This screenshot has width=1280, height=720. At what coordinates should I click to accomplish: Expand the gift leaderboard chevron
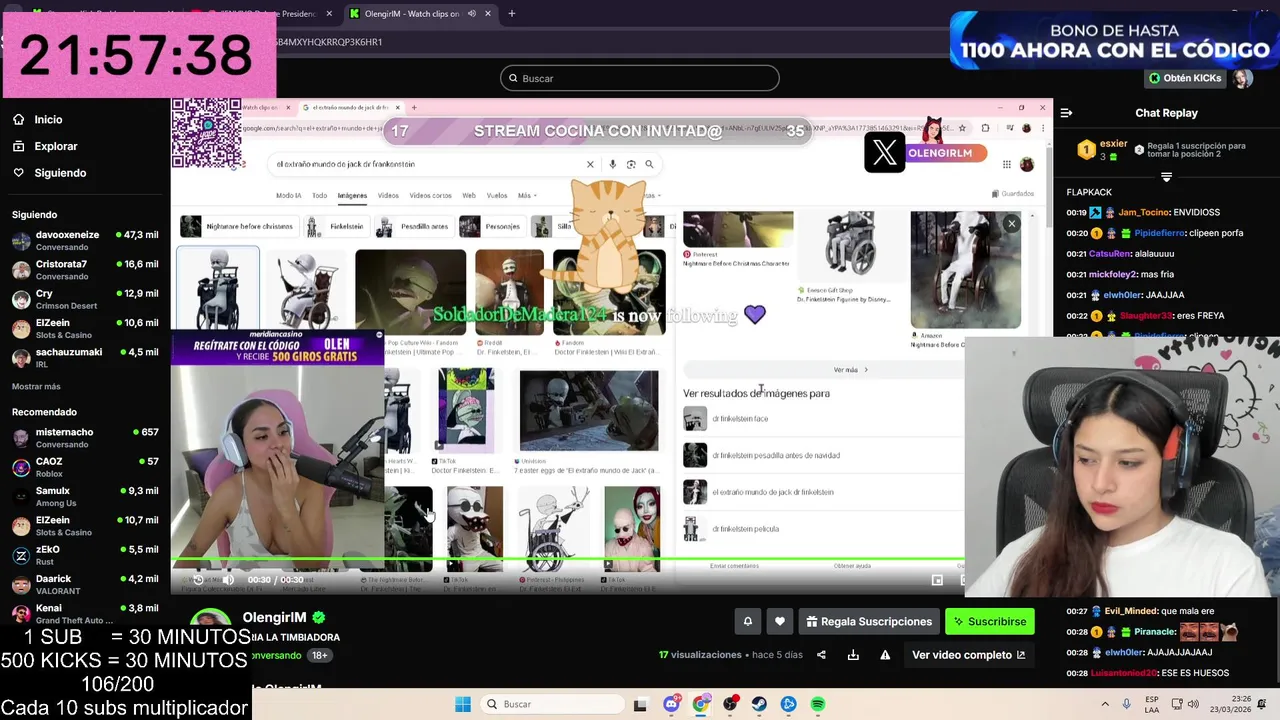click(1166, 177)
